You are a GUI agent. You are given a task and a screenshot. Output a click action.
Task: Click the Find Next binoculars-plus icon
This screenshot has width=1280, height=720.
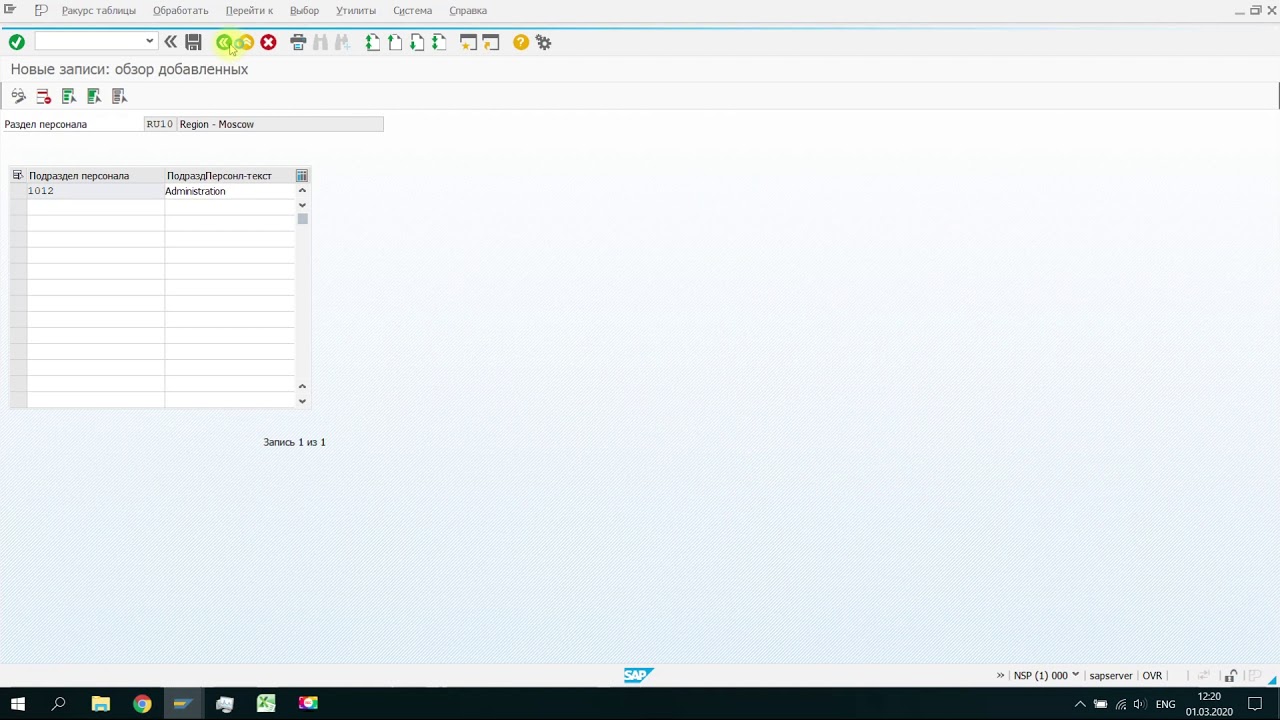point(342,42)
